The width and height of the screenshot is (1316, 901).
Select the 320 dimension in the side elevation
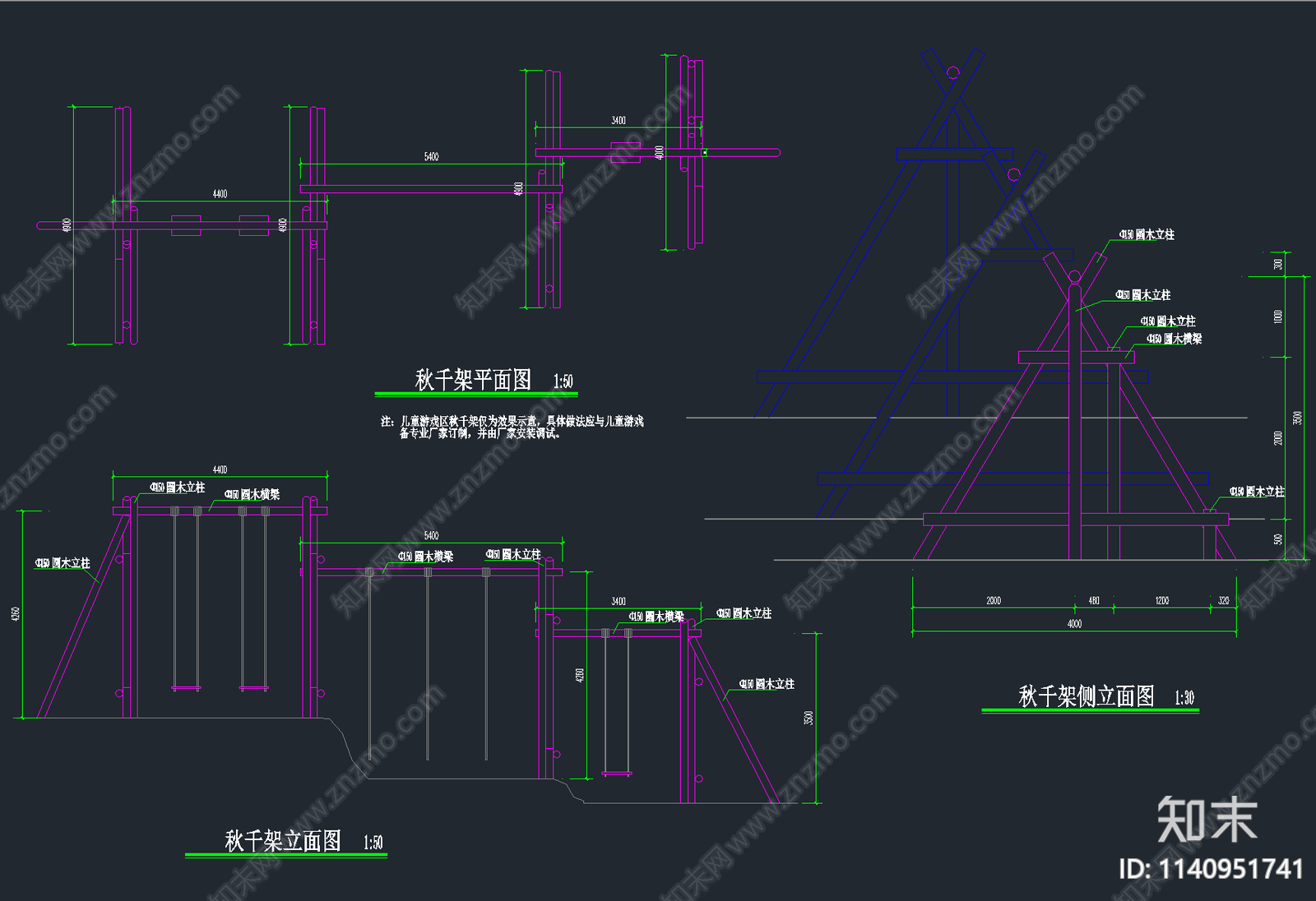click(x=1223, y=600)
